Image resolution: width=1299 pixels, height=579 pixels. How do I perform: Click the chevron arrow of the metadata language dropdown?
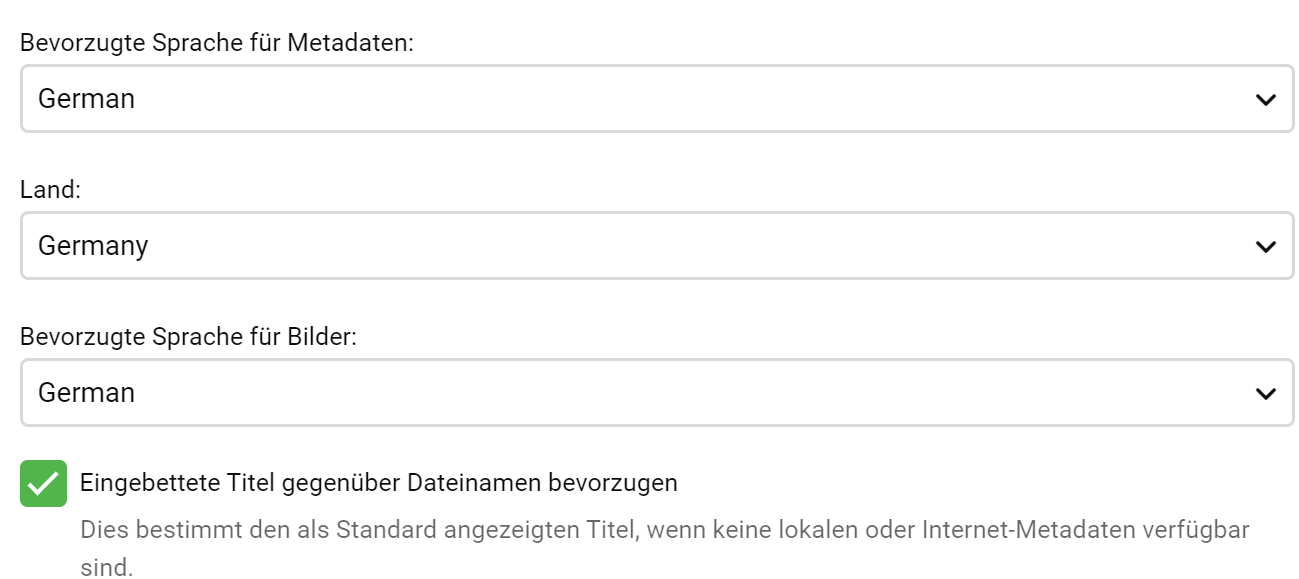pos(1265,99)
